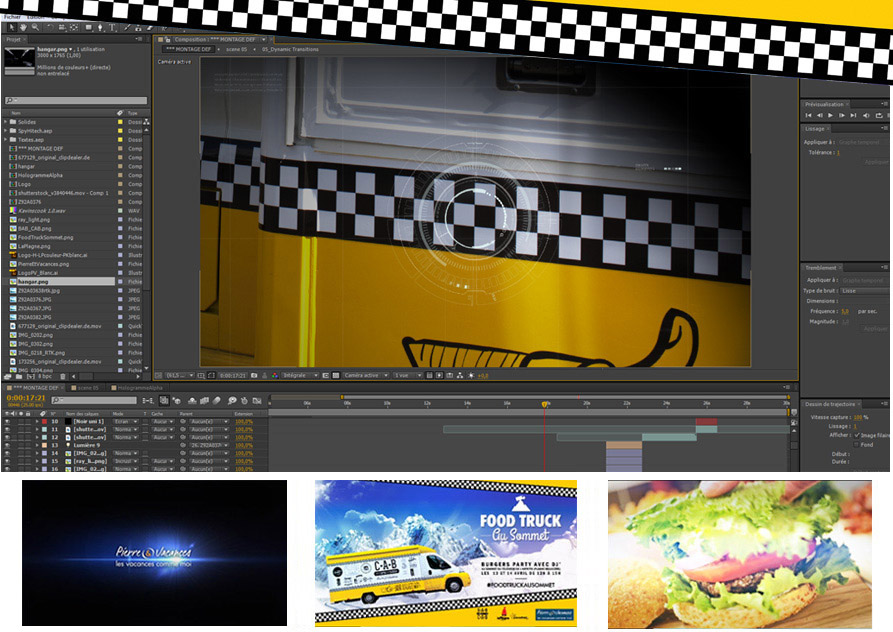Hide layer 13 Lumière 9
This screenshot has width=893, height=632.
tap(7, 445)
